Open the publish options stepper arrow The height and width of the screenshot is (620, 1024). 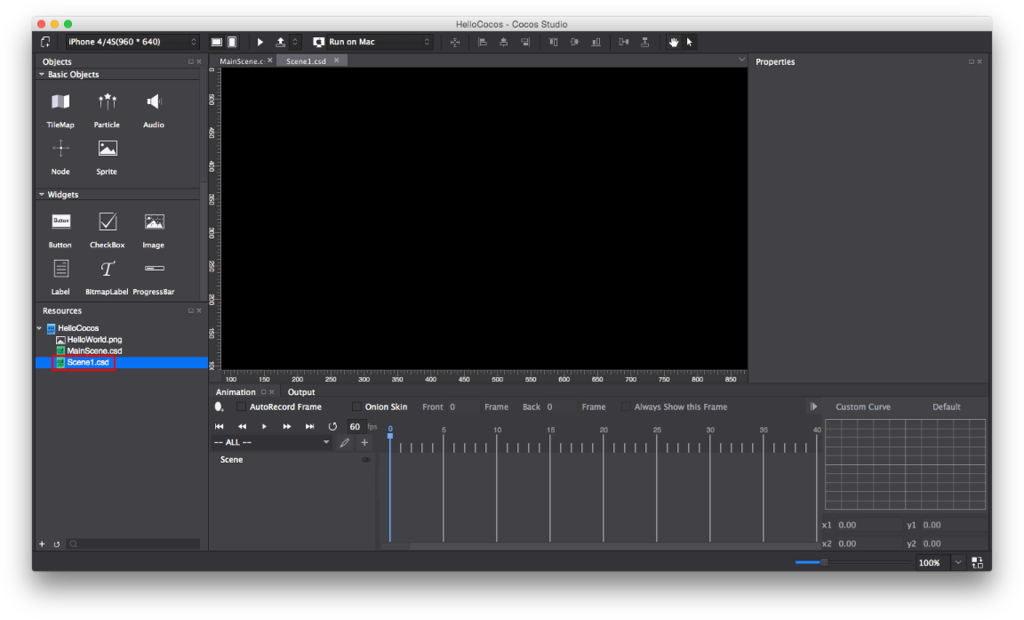click(295, 42)
